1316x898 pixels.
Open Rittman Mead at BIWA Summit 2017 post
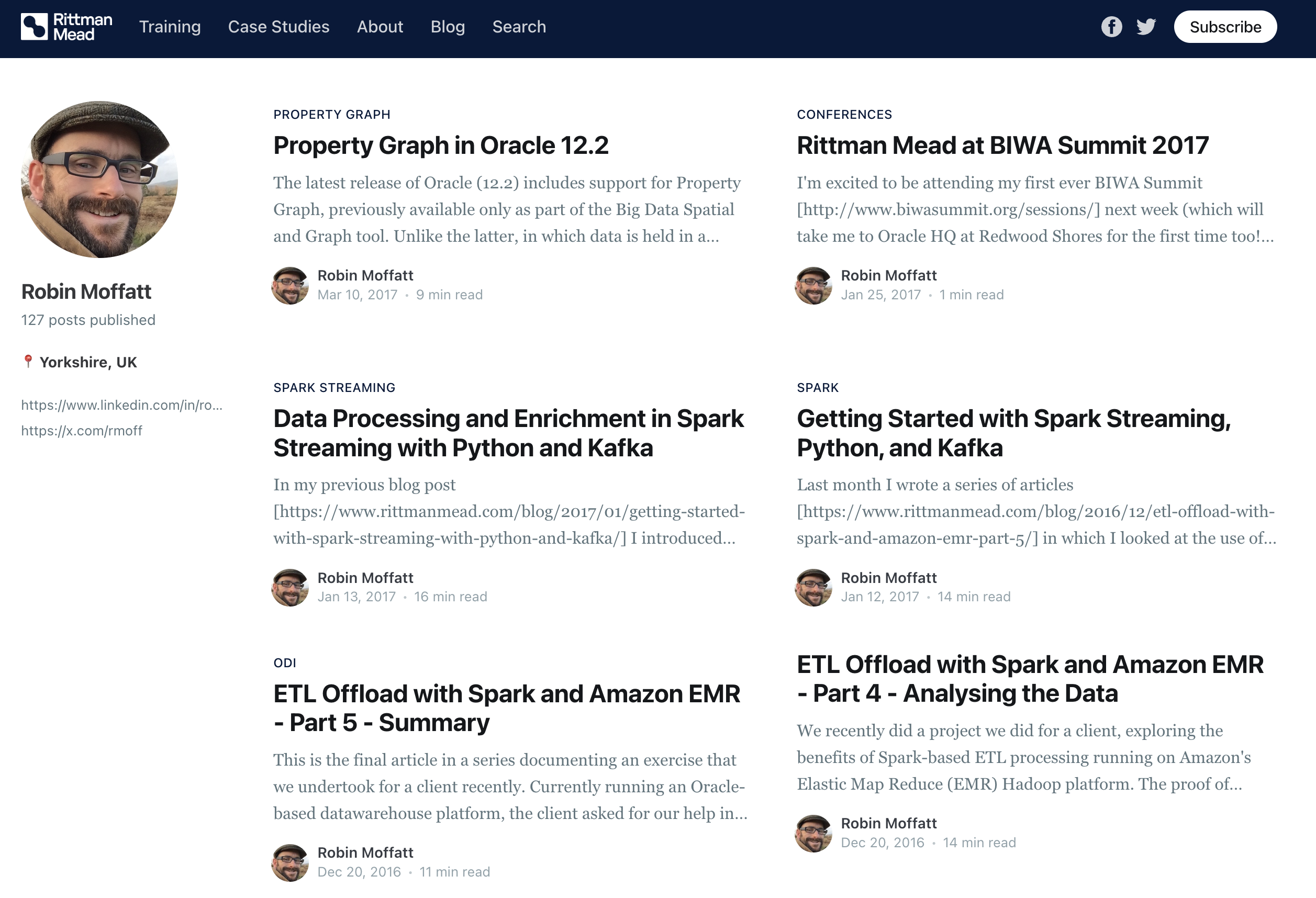(x=1002, y=145)
